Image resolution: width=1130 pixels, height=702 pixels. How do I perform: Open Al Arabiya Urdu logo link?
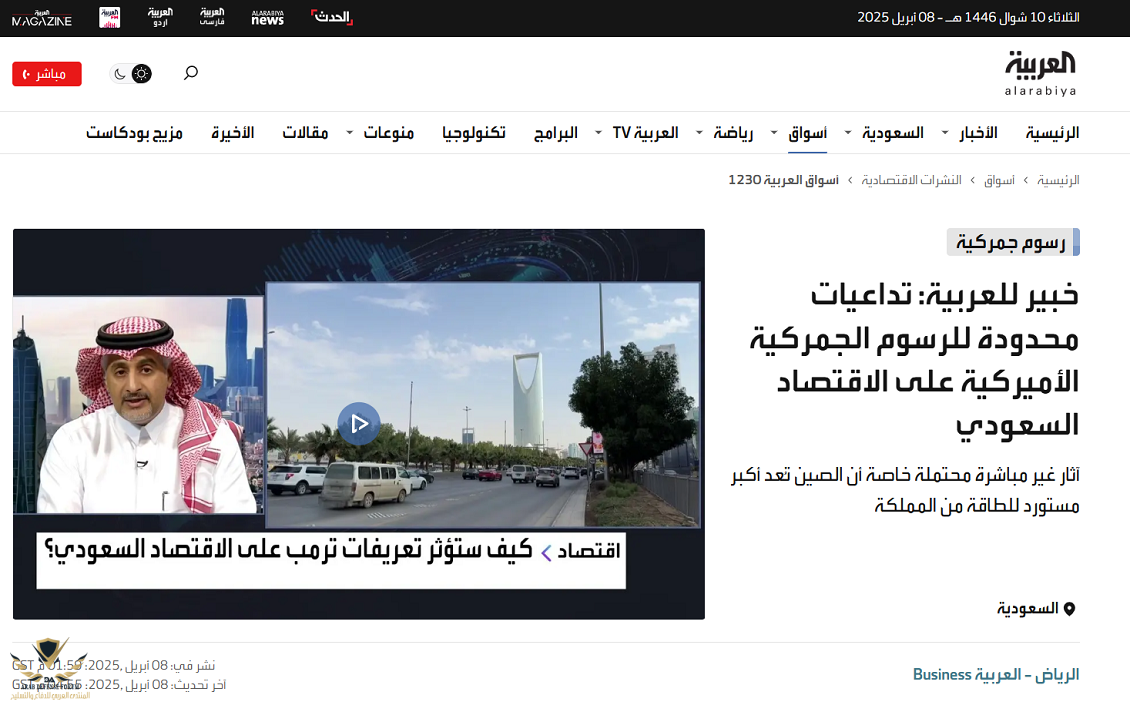[x=160, y=17]
